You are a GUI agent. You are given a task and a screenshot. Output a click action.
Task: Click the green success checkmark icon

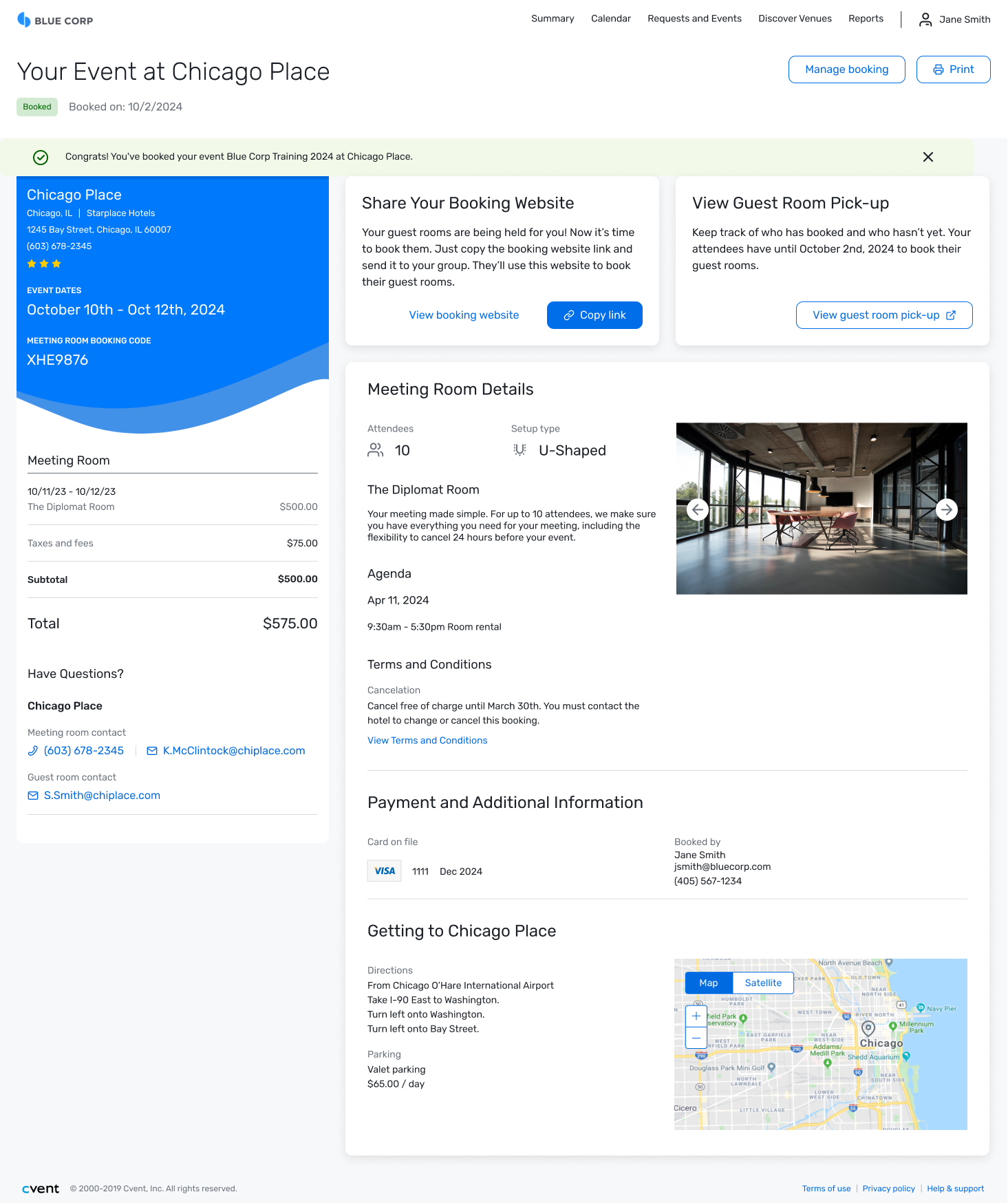[41, 157]
